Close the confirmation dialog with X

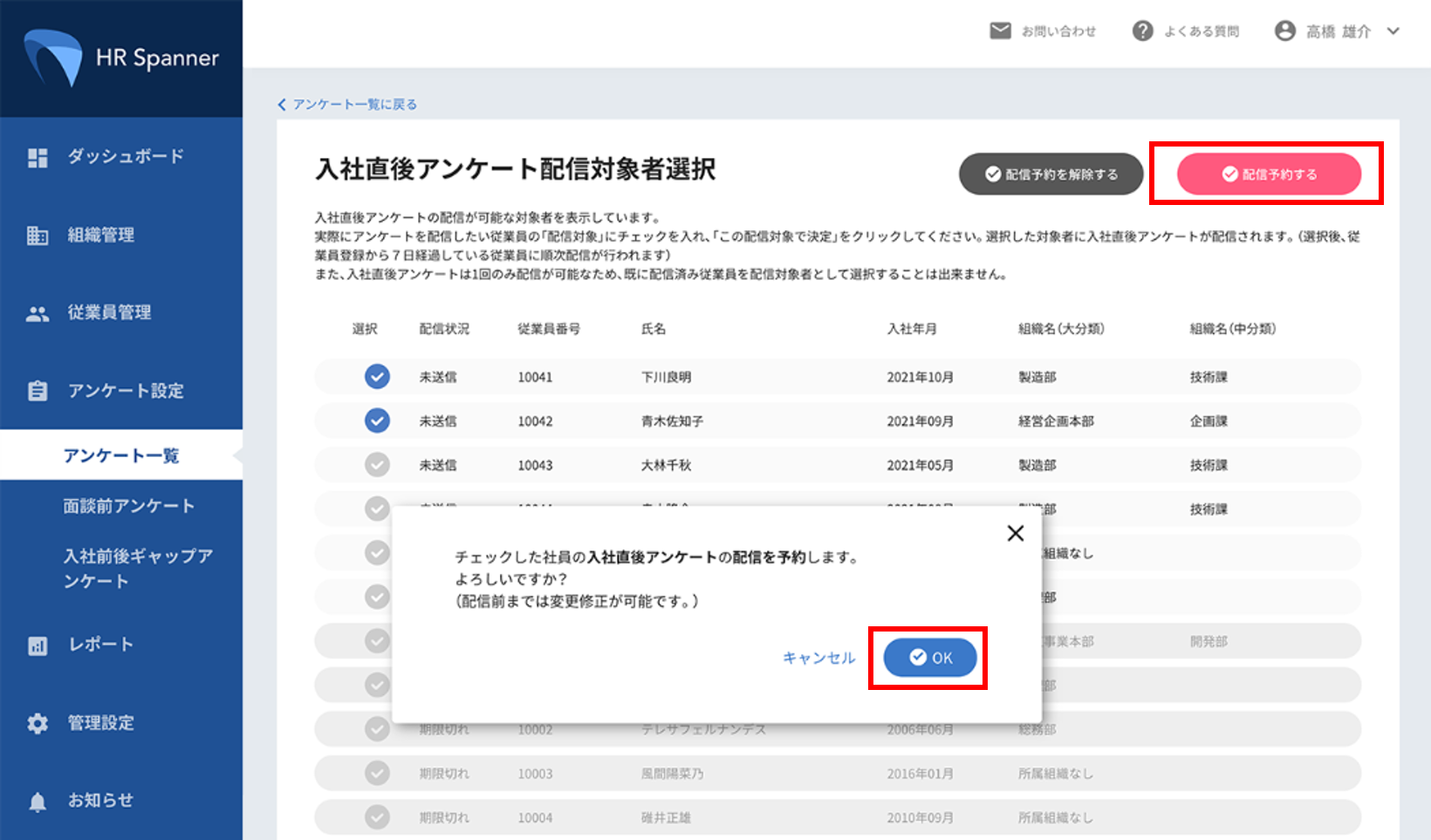1016,533
